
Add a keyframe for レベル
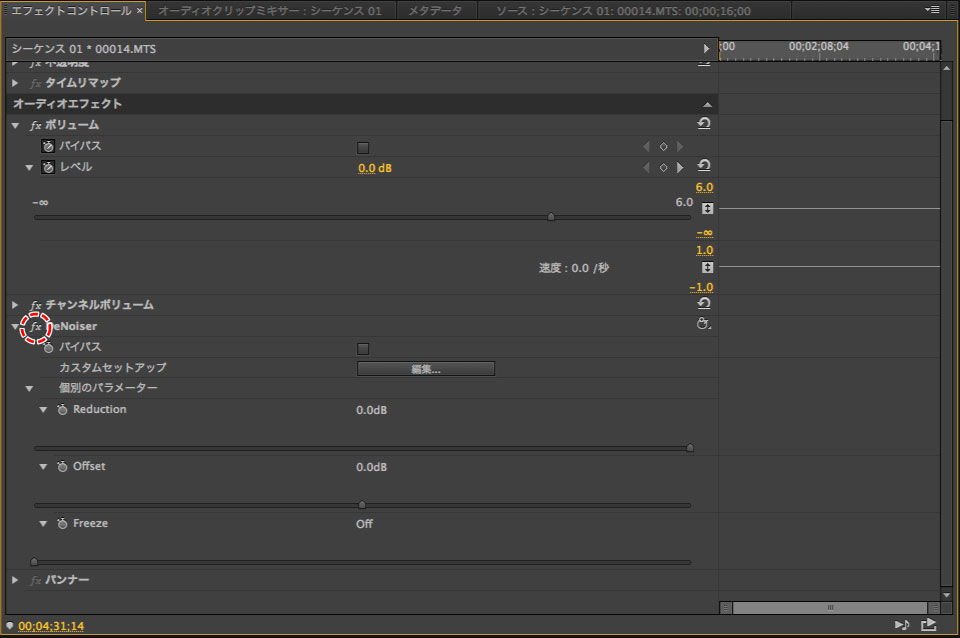pos(663,168)
